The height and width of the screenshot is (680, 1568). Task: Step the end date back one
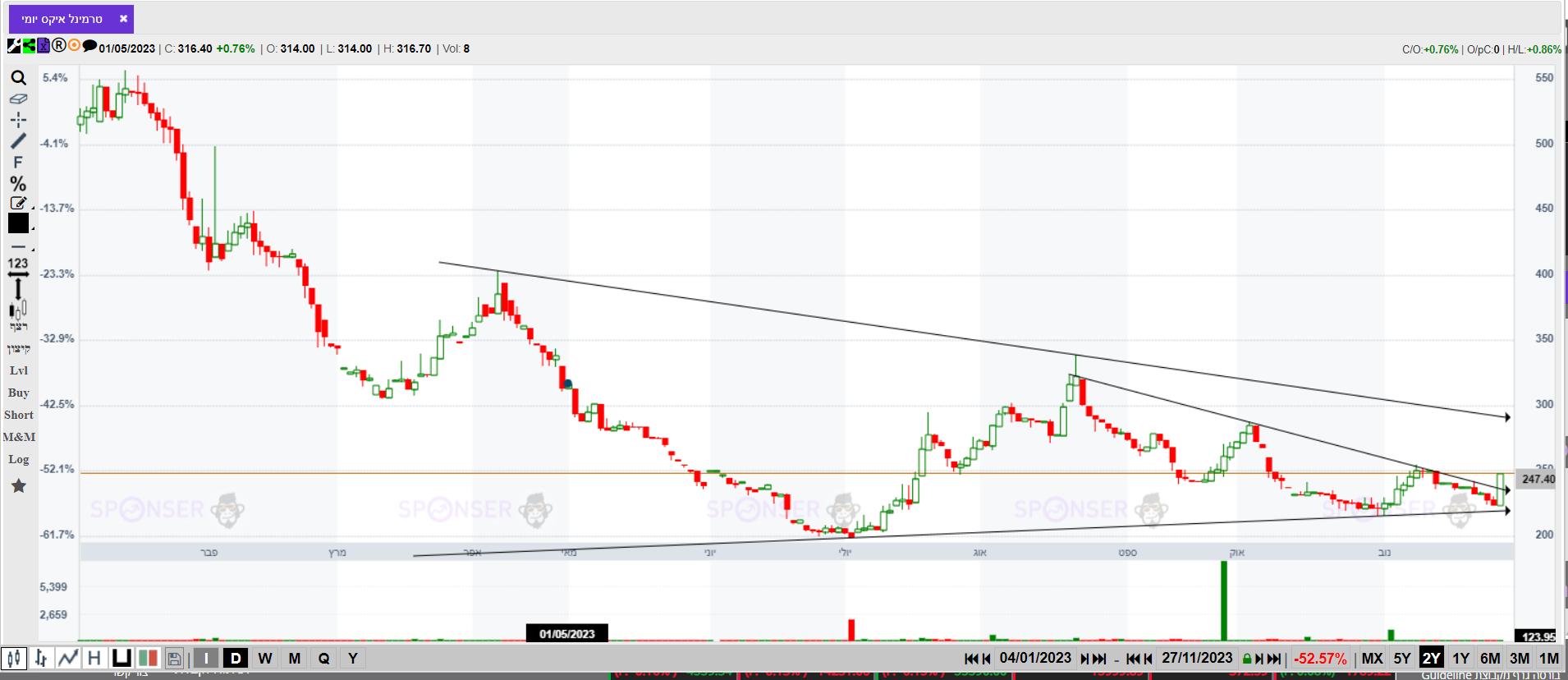coord(1148,659)
